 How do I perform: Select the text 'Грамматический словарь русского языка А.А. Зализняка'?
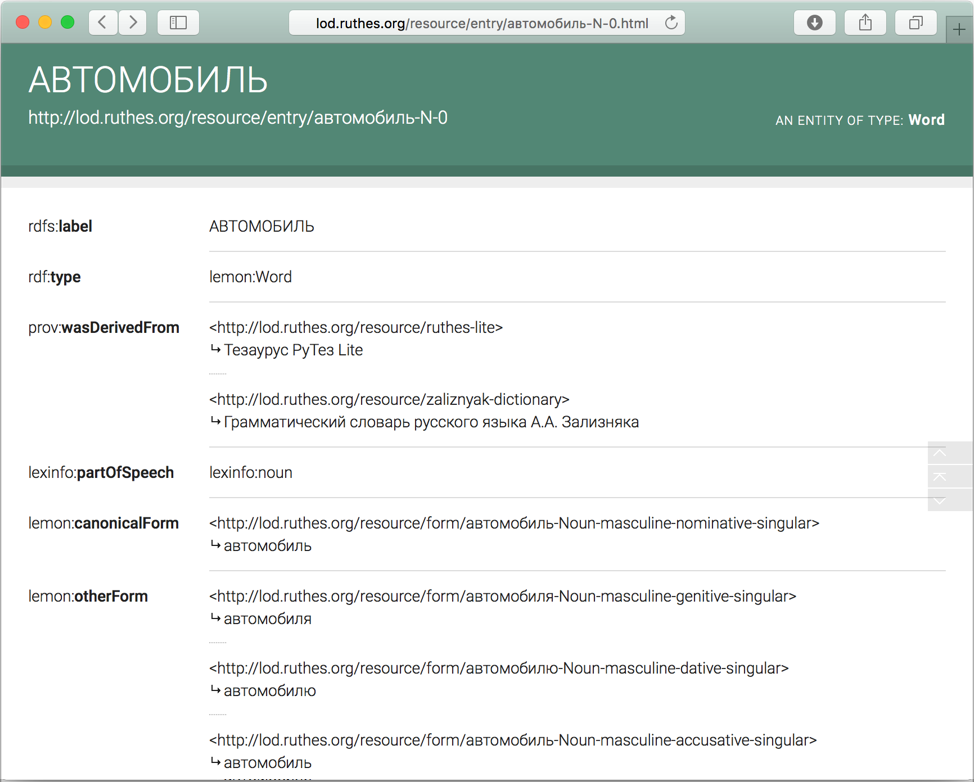click(x=431, y=422)
